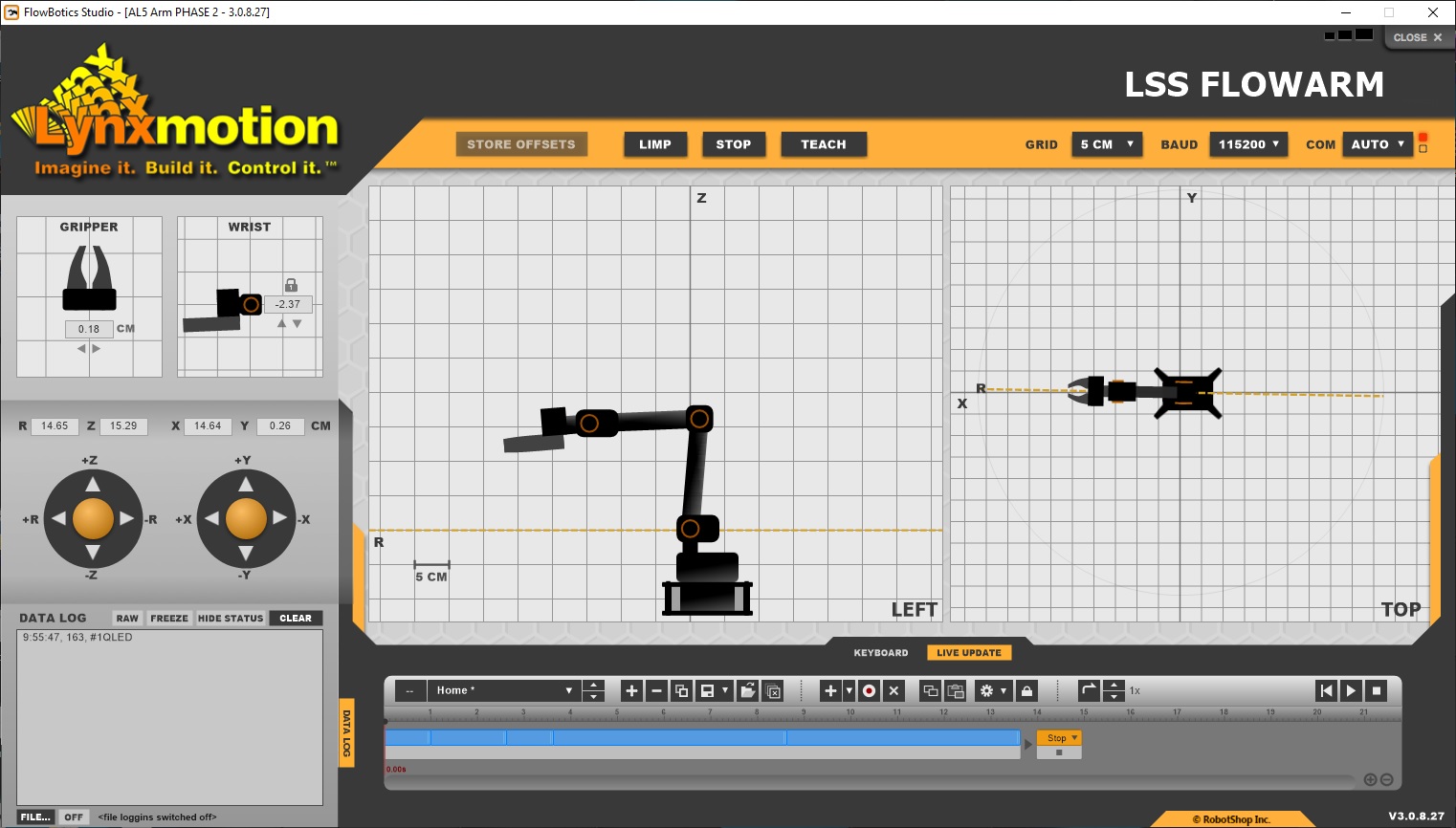Screen dimensions: 1456x828
Task: Lock the frame with the padlock icon
Action: tap(1026, 690)
